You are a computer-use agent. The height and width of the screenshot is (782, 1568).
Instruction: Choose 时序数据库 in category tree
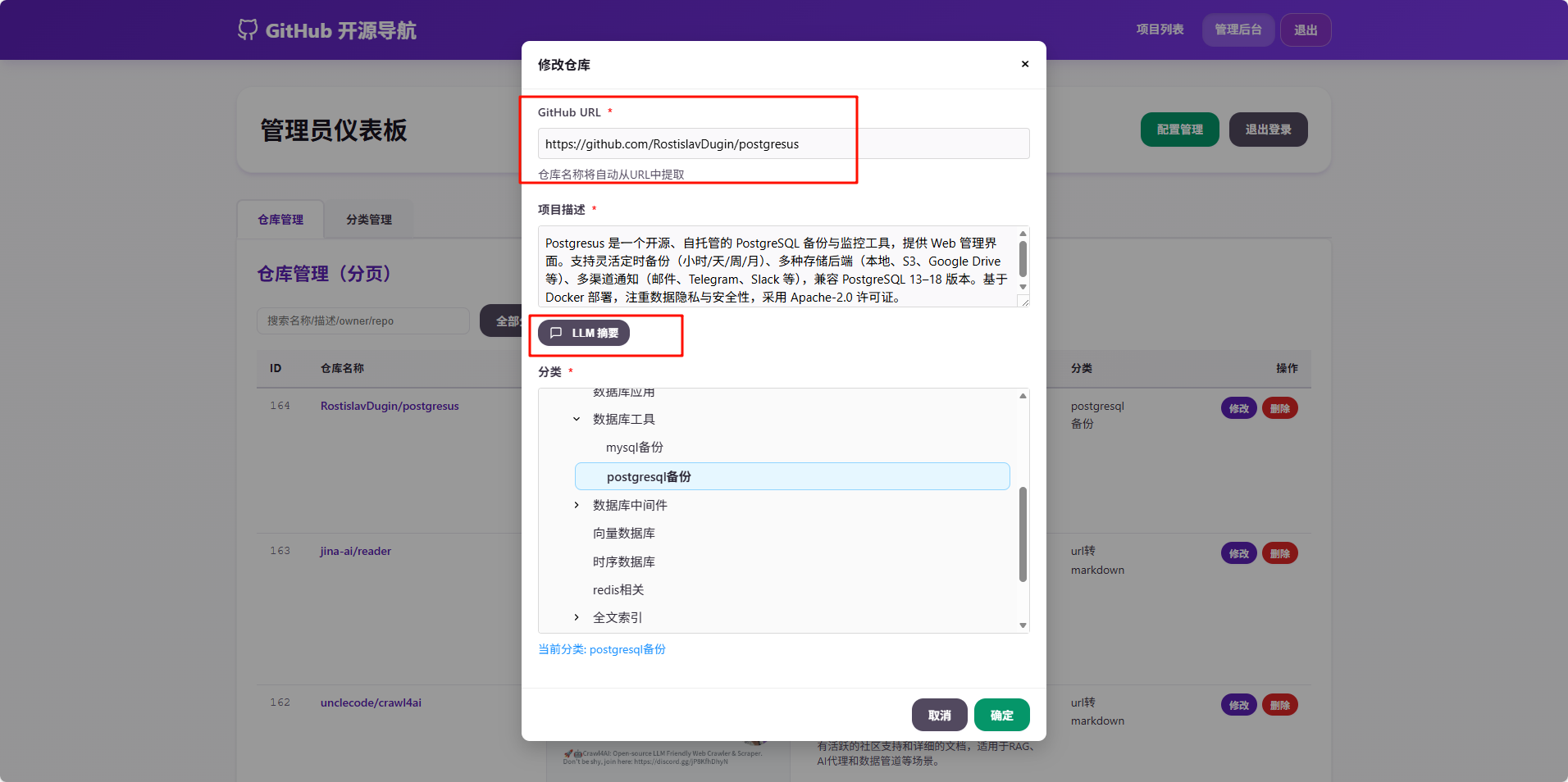623,561
